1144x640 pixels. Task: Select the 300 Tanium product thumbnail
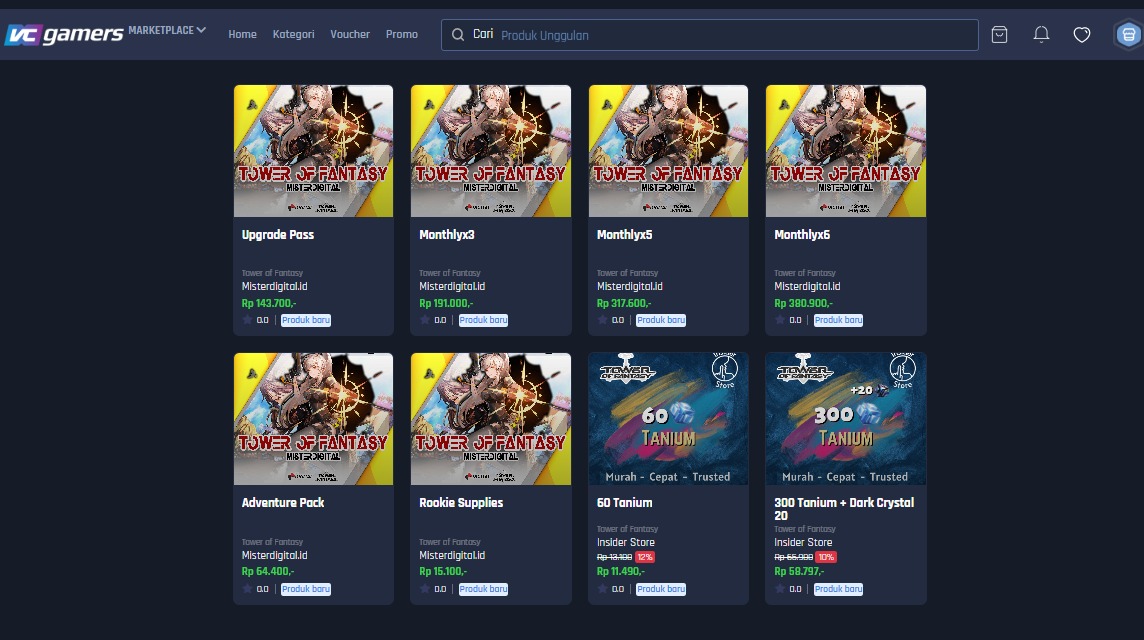pos(845,419)
